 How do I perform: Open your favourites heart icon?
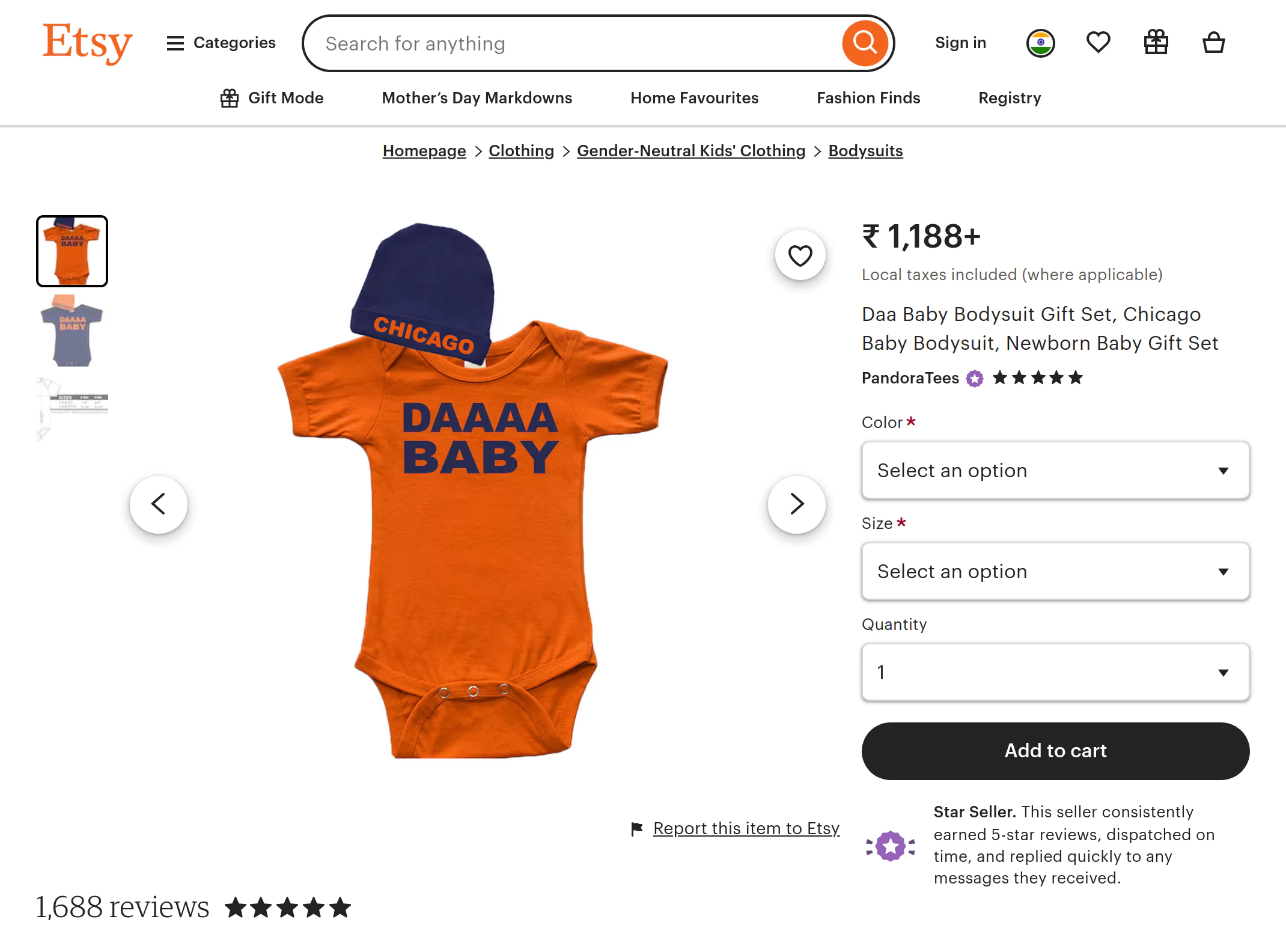click(x=1099, y=42)
